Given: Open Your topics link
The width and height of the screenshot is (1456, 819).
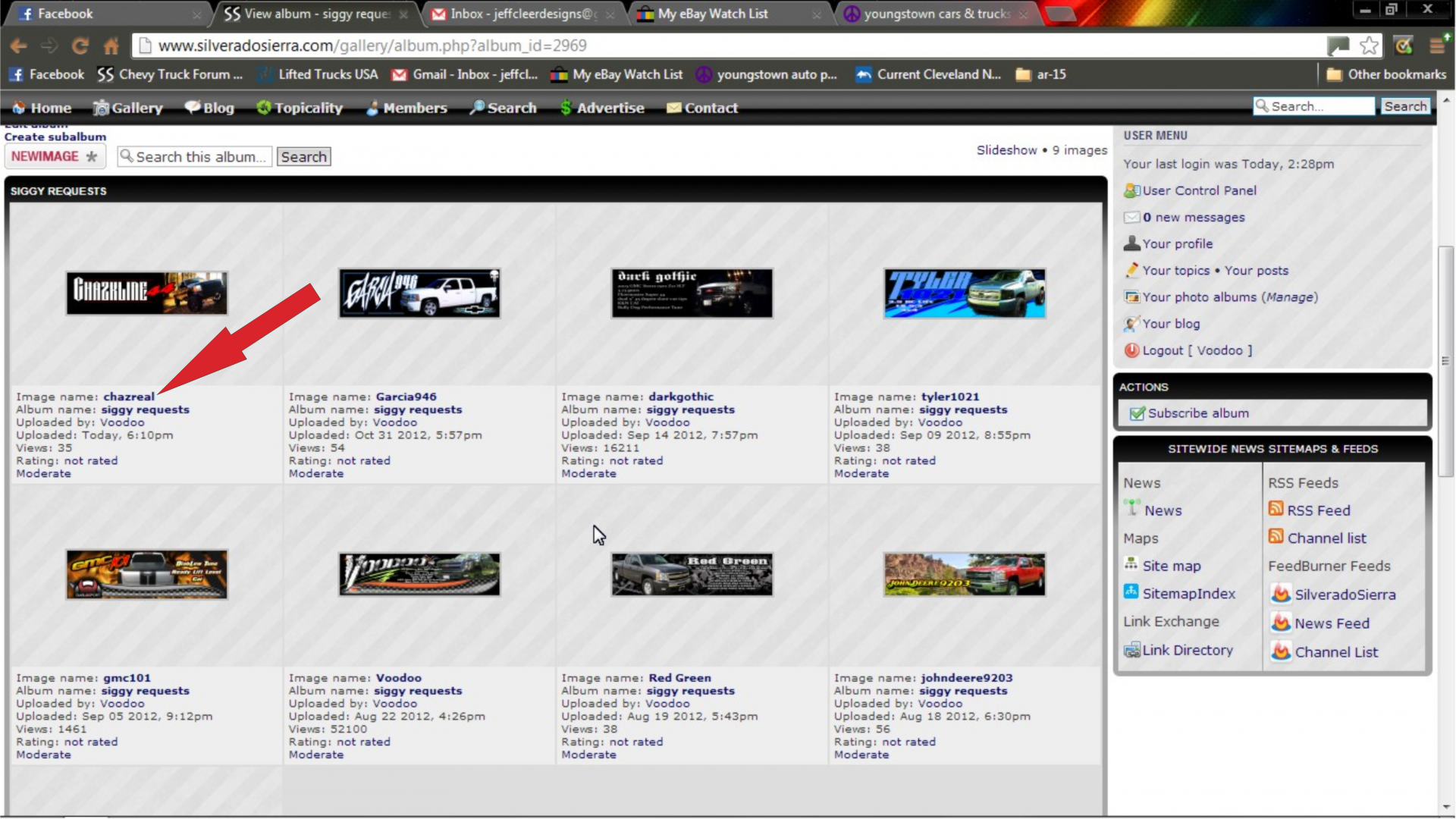Looking at the screenshot, I should (x=1175, y=270).
